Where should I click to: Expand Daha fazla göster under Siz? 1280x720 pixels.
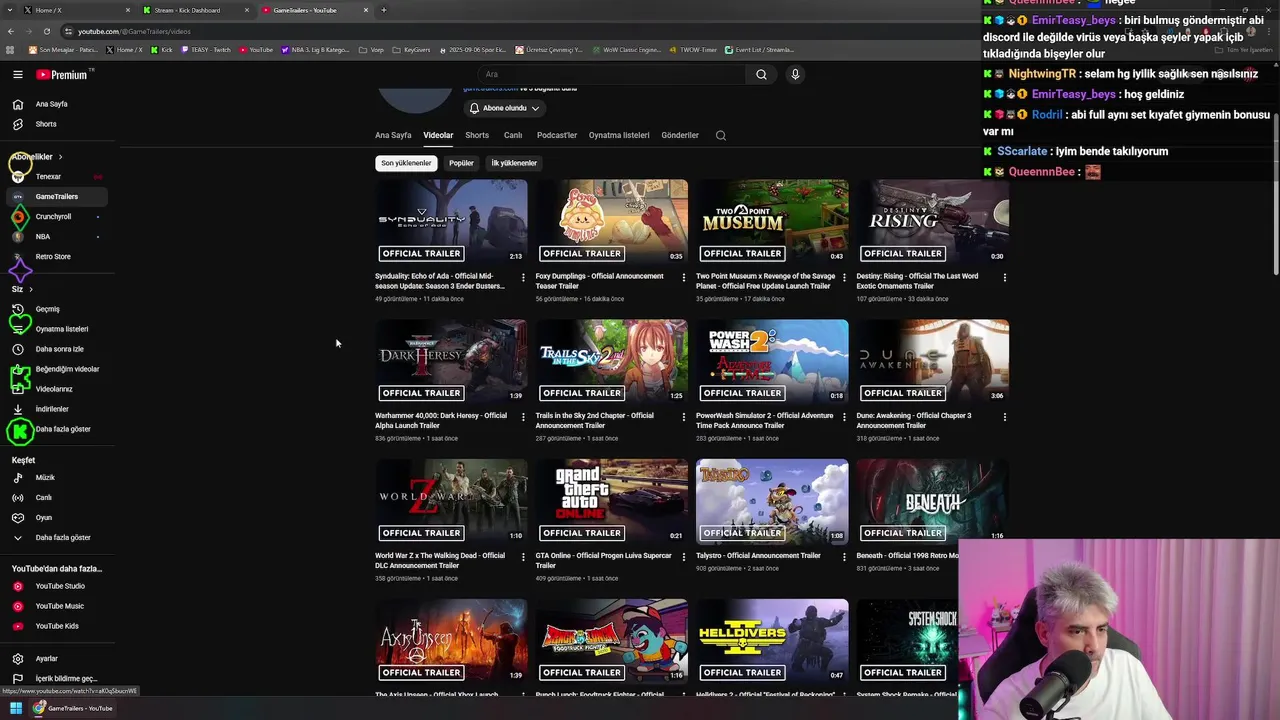click(x=63, y=429)
